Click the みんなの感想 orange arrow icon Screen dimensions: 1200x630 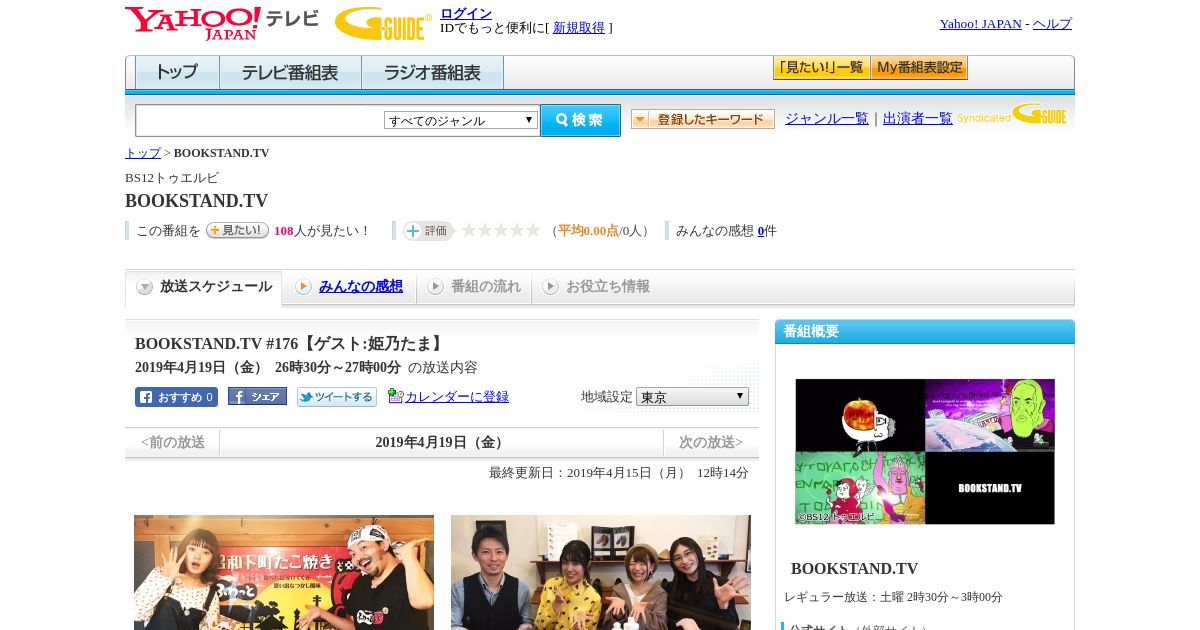click(303, 287)
